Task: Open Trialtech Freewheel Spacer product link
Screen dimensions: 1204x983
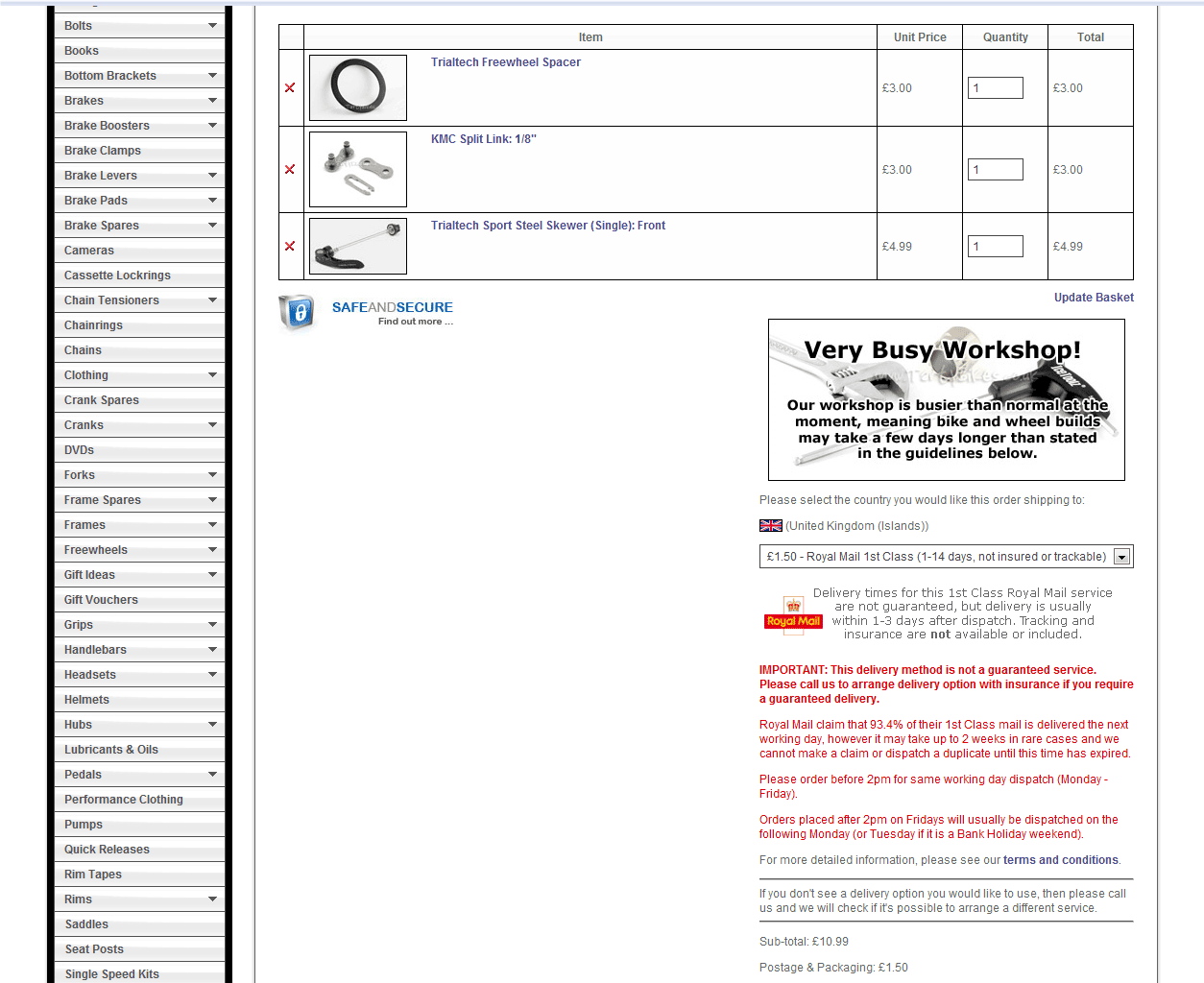Action: coord(506,62)
